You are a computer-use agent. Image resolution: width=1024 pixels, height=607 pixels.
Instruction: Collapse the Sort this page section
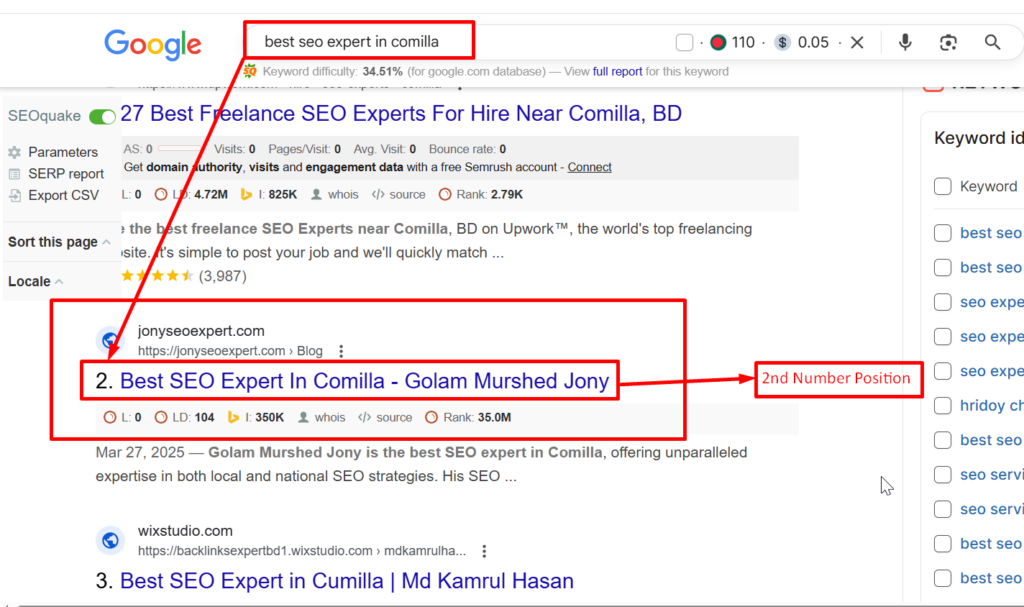(59, 242)
